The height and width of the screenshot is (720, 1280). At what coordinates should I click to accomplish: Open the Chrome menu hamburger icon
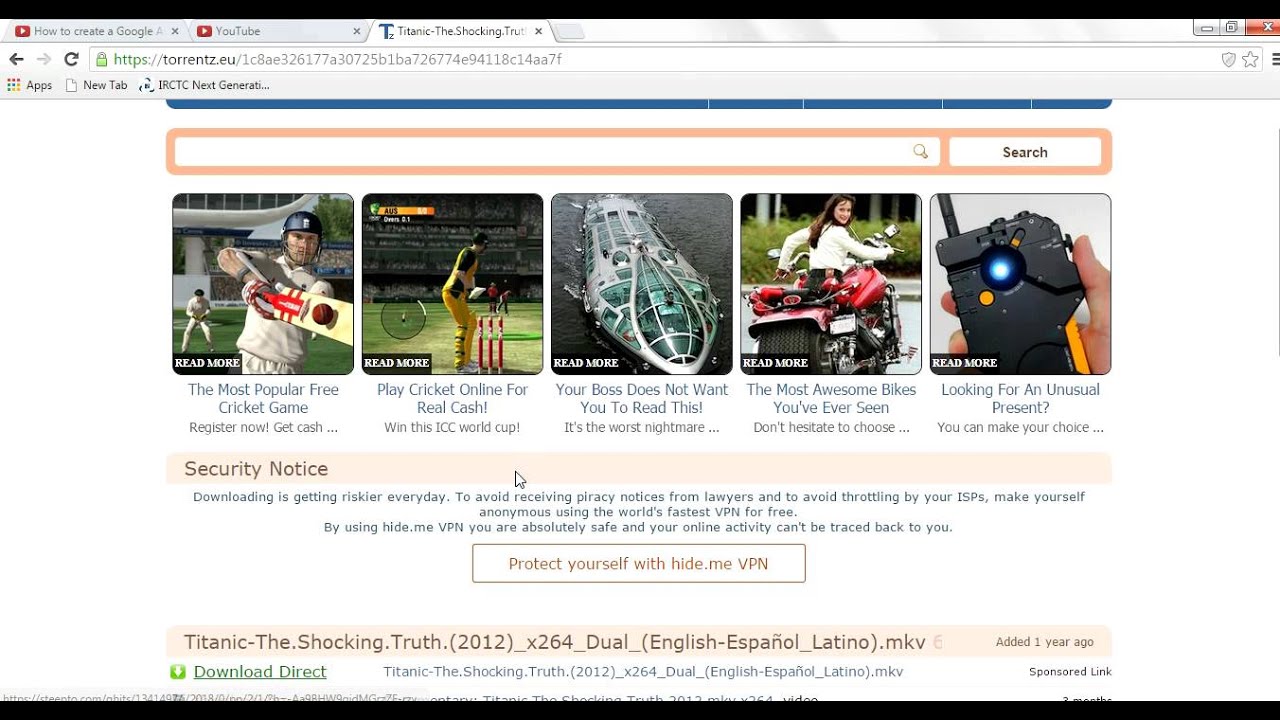coord(1276,59)
